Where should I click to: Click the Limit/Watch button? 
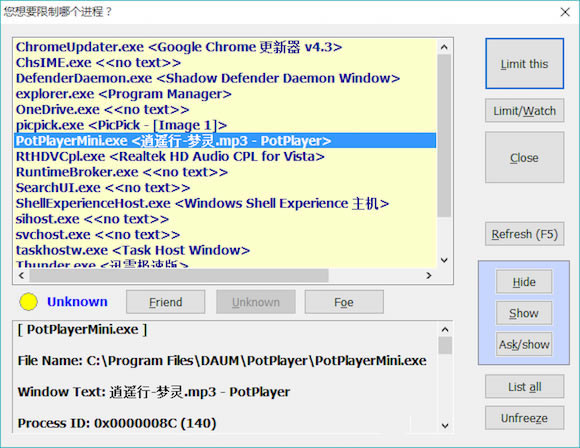pos(525,111)
